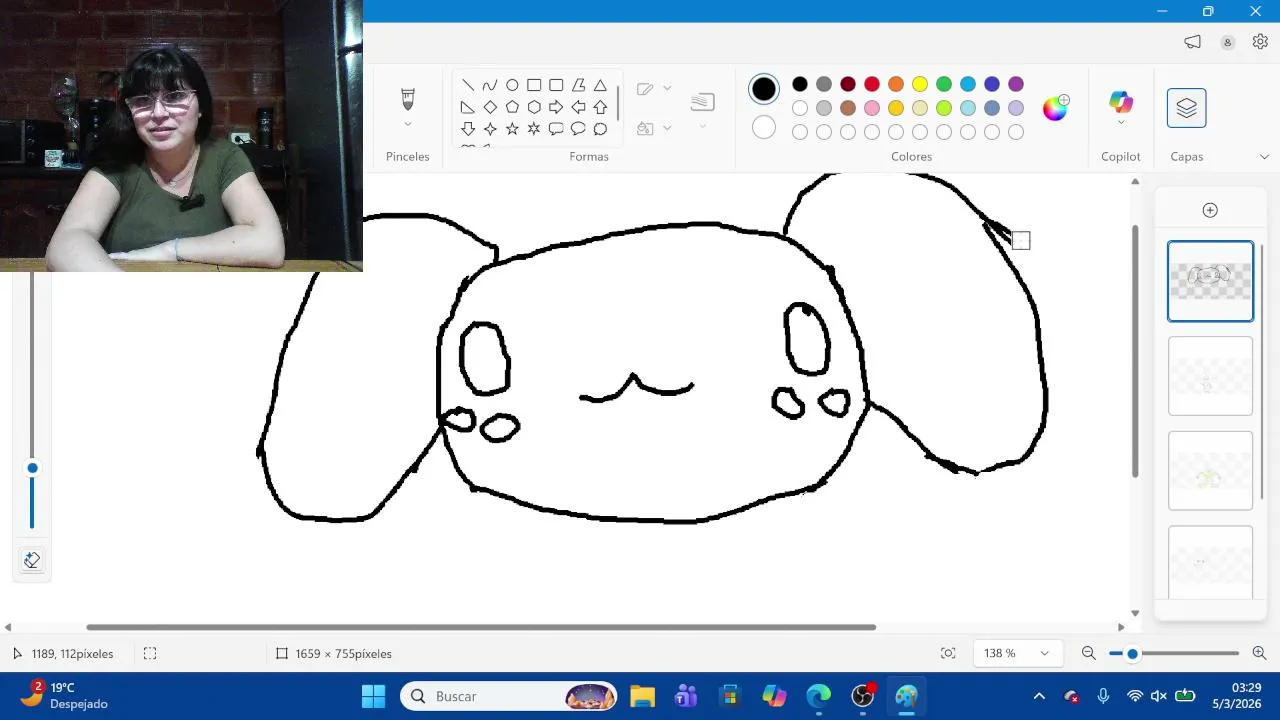Open the Windows Start menu

click(x=373, y=696)
